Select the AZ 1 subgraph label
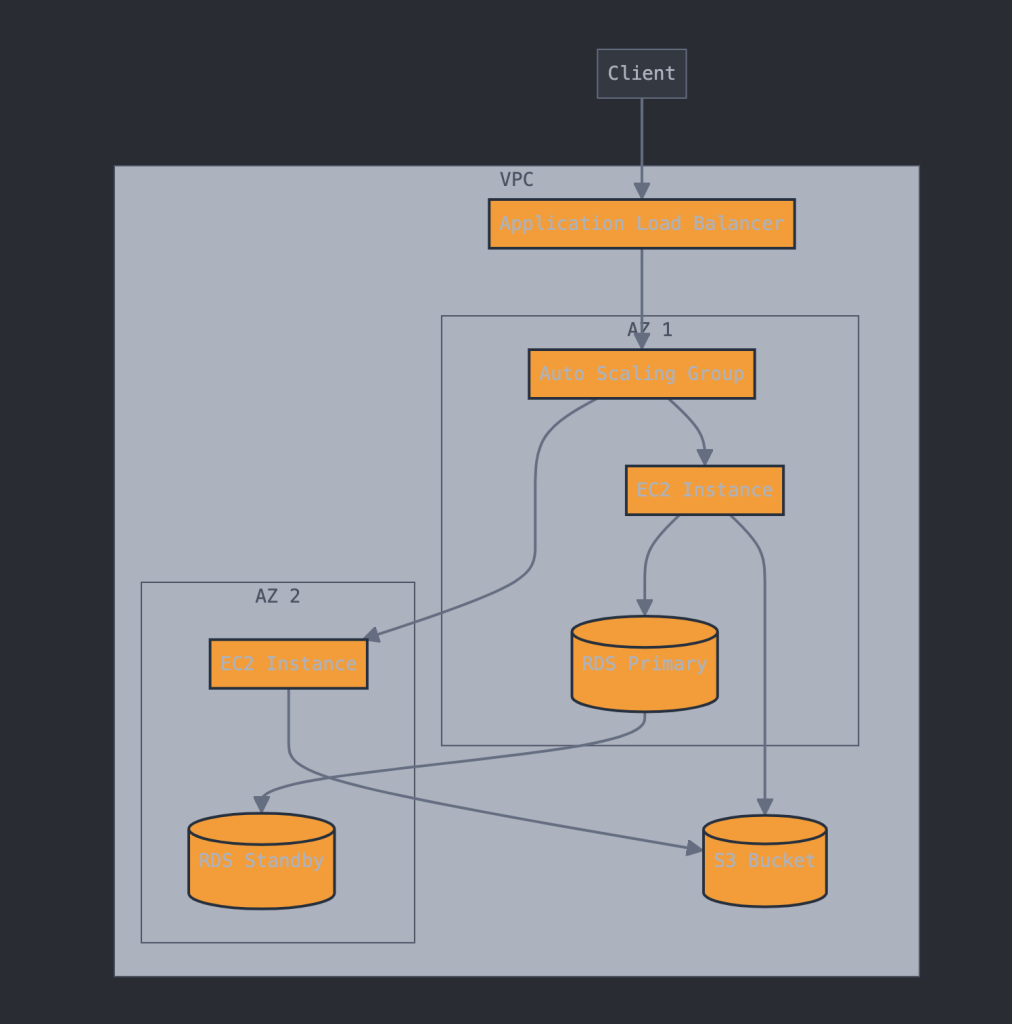 coord(649,330)
